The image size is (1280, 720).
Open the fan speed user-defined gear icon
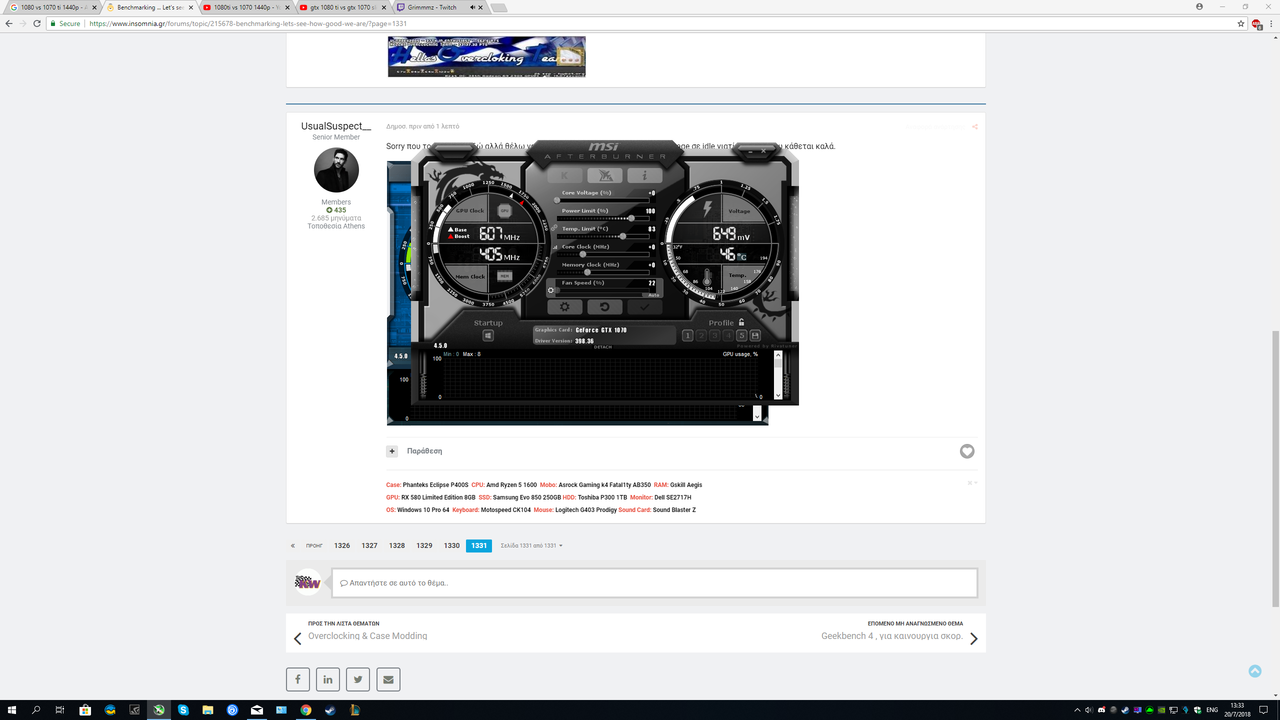coord(551,290)
